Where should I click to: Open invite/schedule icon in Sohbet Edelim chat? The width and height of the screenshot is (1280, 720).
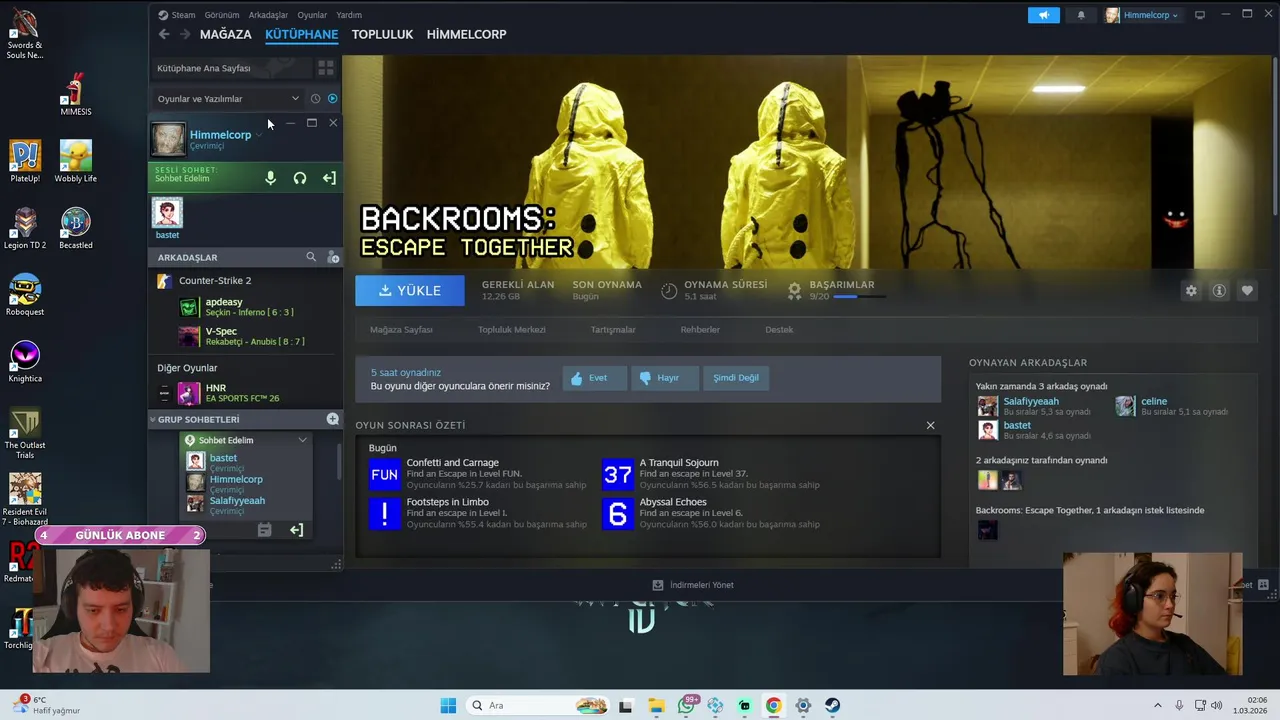[x=264, y=530]
